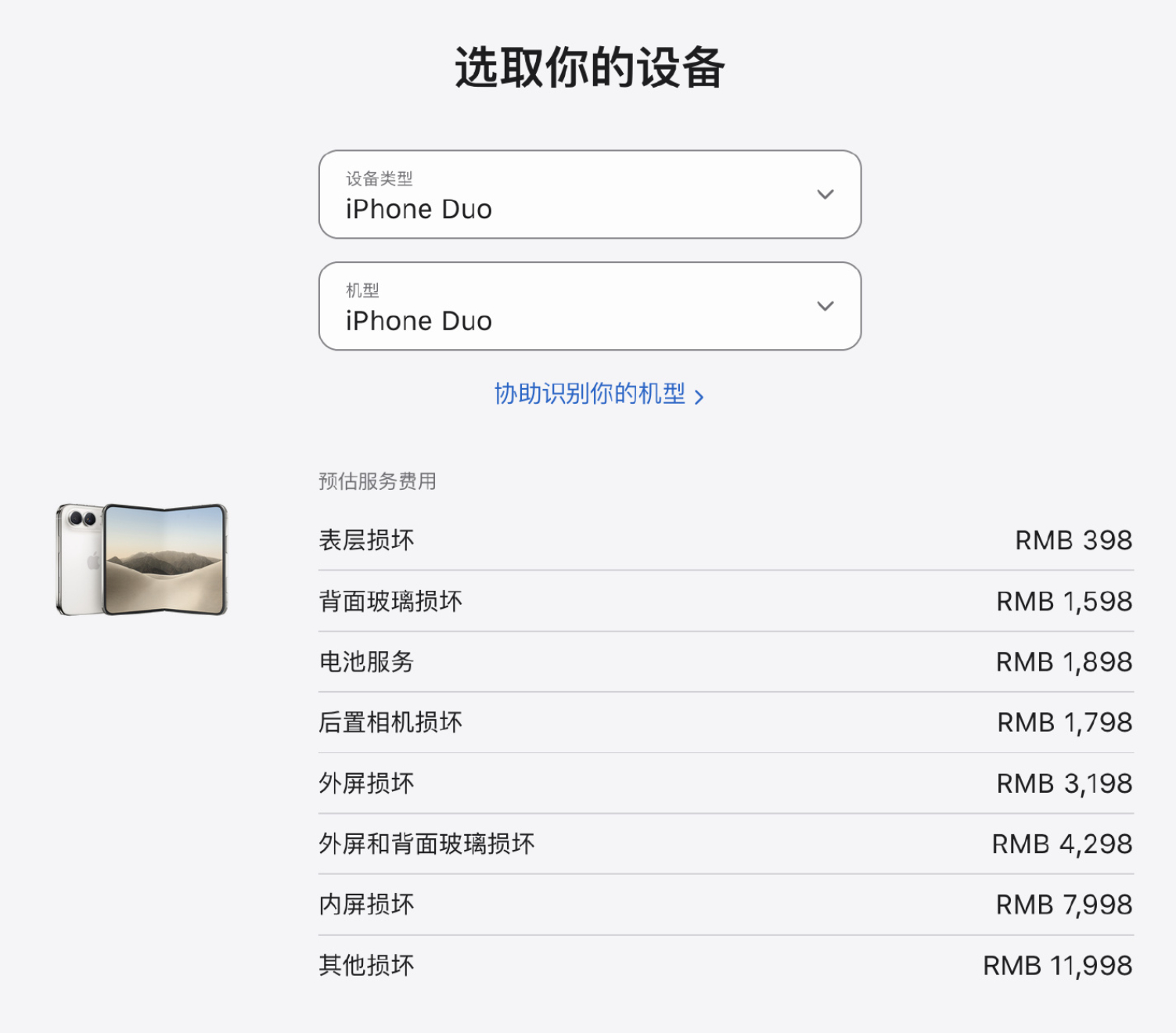Open the 设备类型 dropdown showing iPhone Duo
Image resolution: width=1176 pixels, height=1033 pixels.
(x=590, y=194)
